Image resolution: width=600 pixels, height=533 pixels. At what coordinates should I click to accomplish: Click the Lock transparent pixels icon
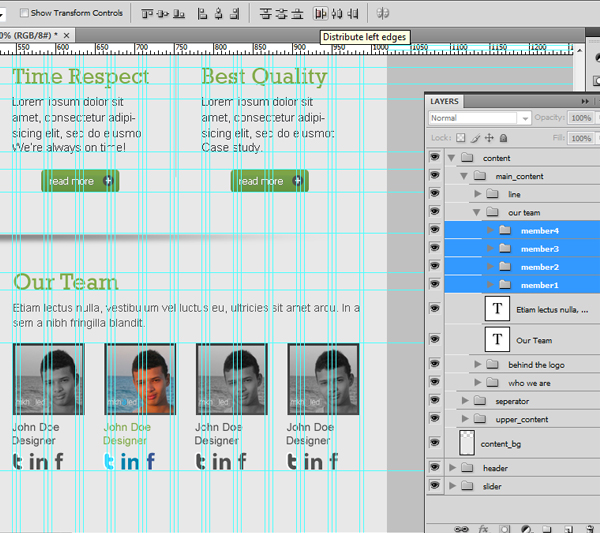(461, 138)
